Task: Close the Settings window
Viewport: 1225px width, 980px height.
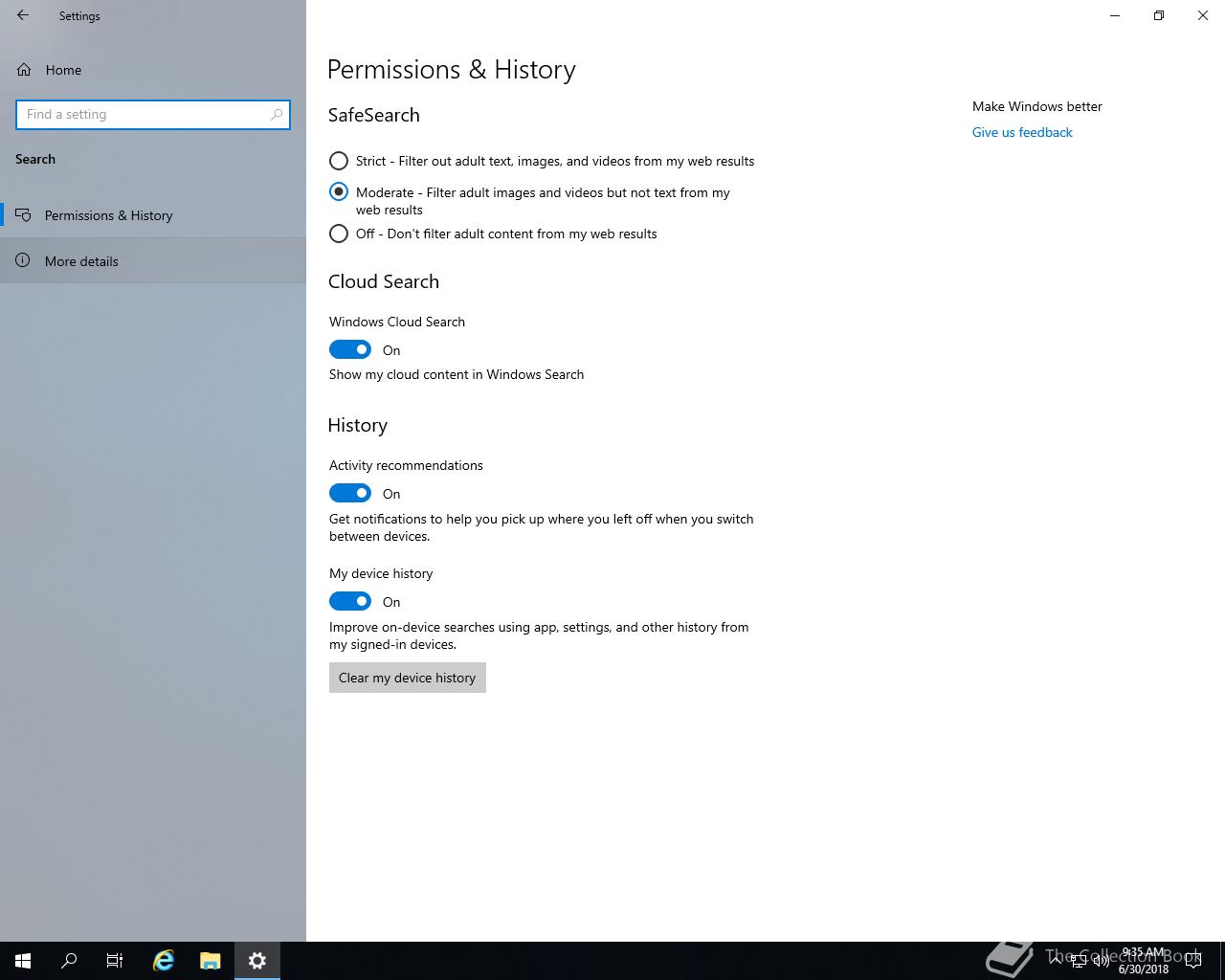Action: pyautogui.click(x=1203, y=15)
